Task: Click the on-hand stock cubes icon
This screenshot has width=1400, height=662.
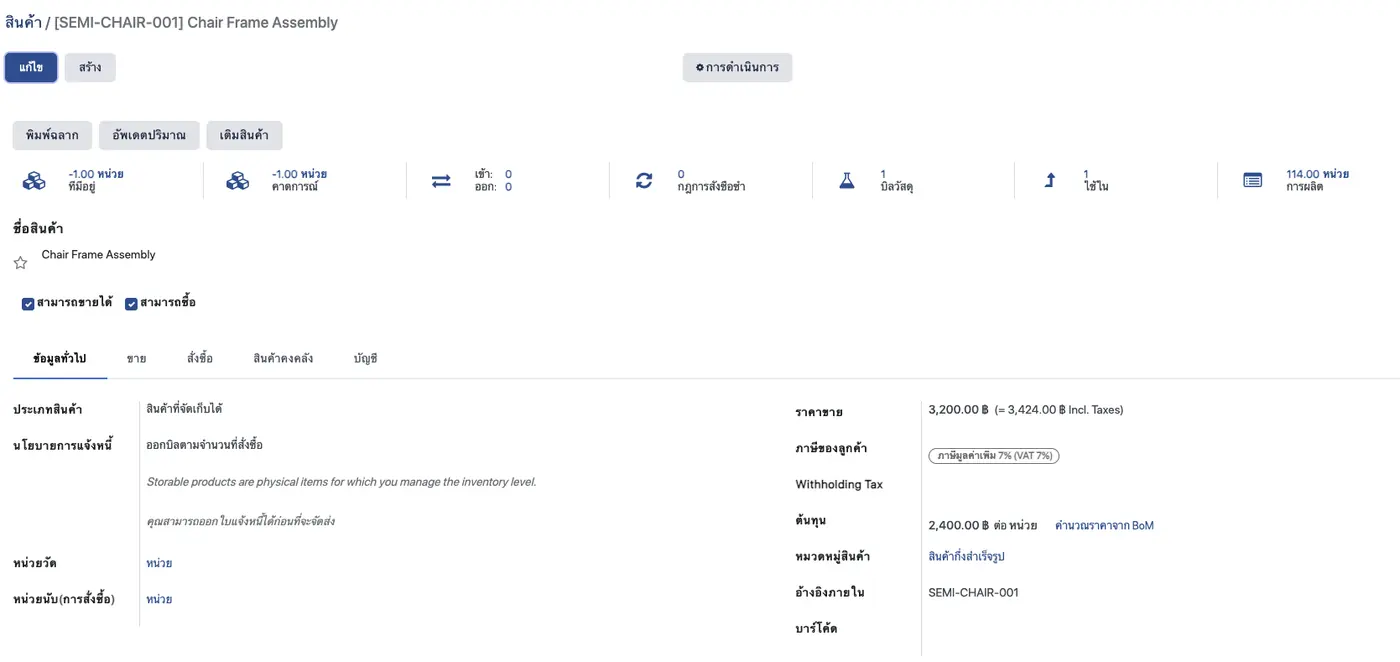Action: 34,181
